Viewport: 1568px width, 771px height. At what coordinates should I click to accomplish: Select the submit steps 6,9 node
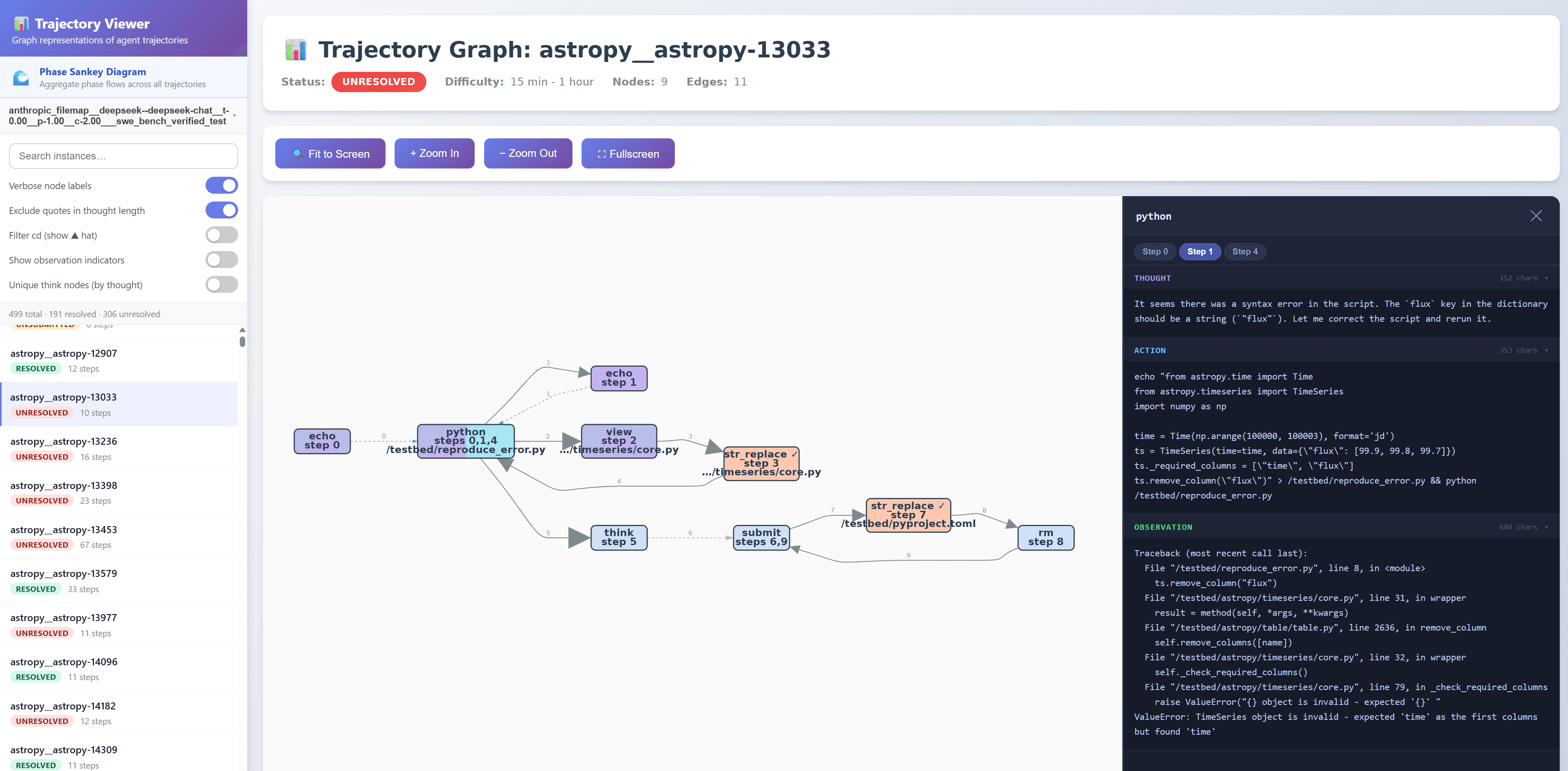coord(761,538)
